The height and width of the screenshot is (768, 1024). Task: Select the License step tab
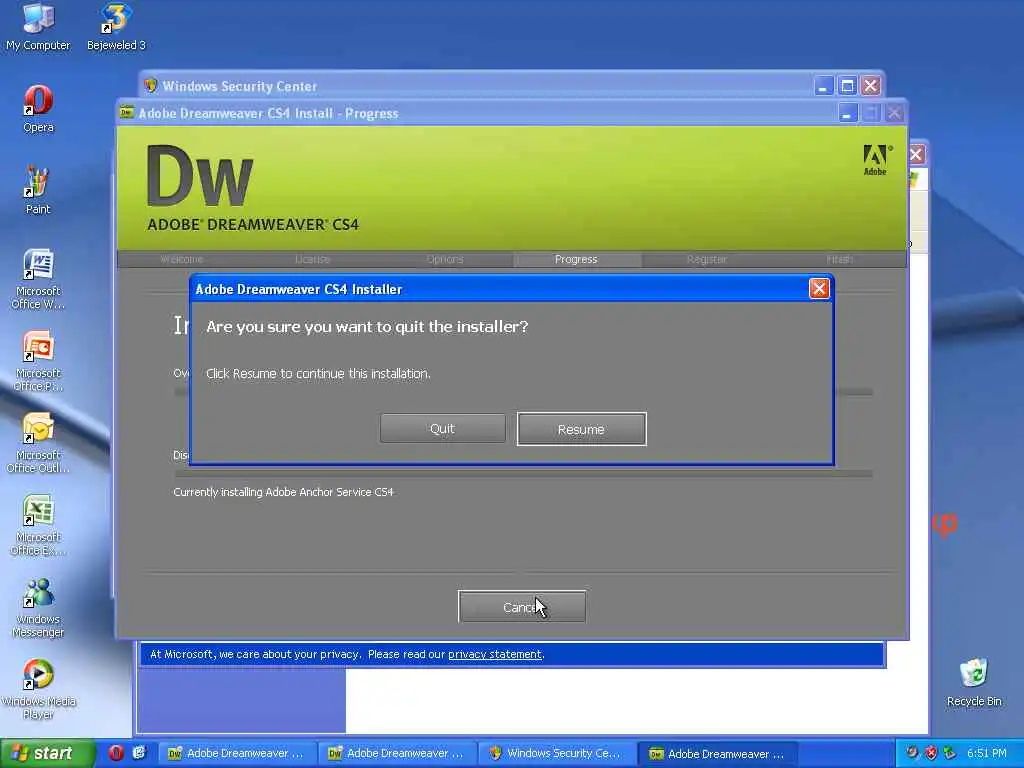[313, 259]
